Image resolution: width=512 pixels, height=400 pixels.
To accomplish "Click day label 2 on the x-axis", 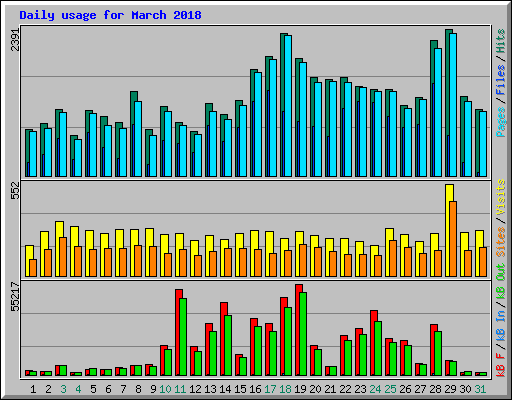I will (x=48, y=389).
